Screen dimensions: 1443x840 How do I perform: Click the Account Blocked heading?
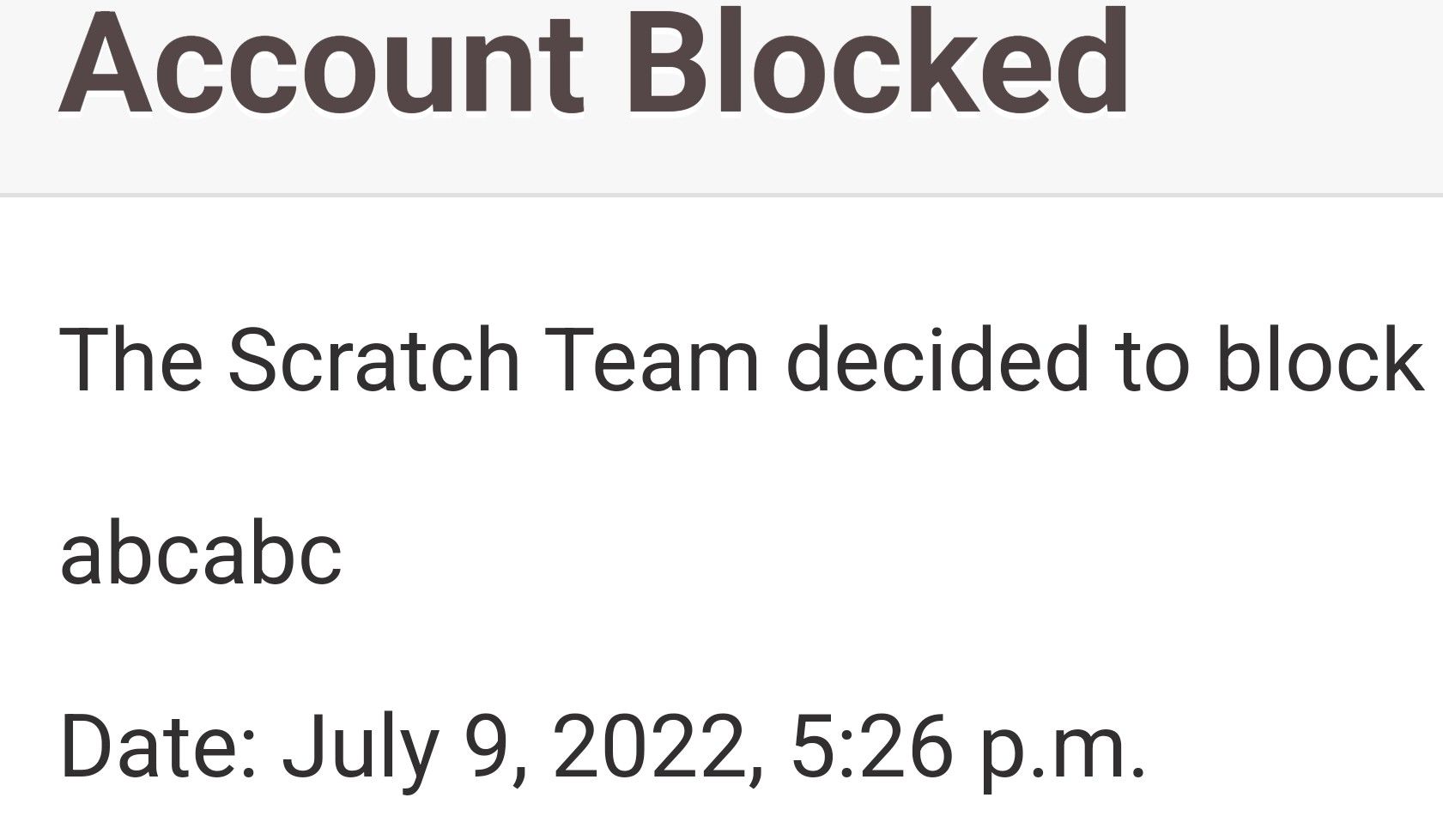click(594, 63)
